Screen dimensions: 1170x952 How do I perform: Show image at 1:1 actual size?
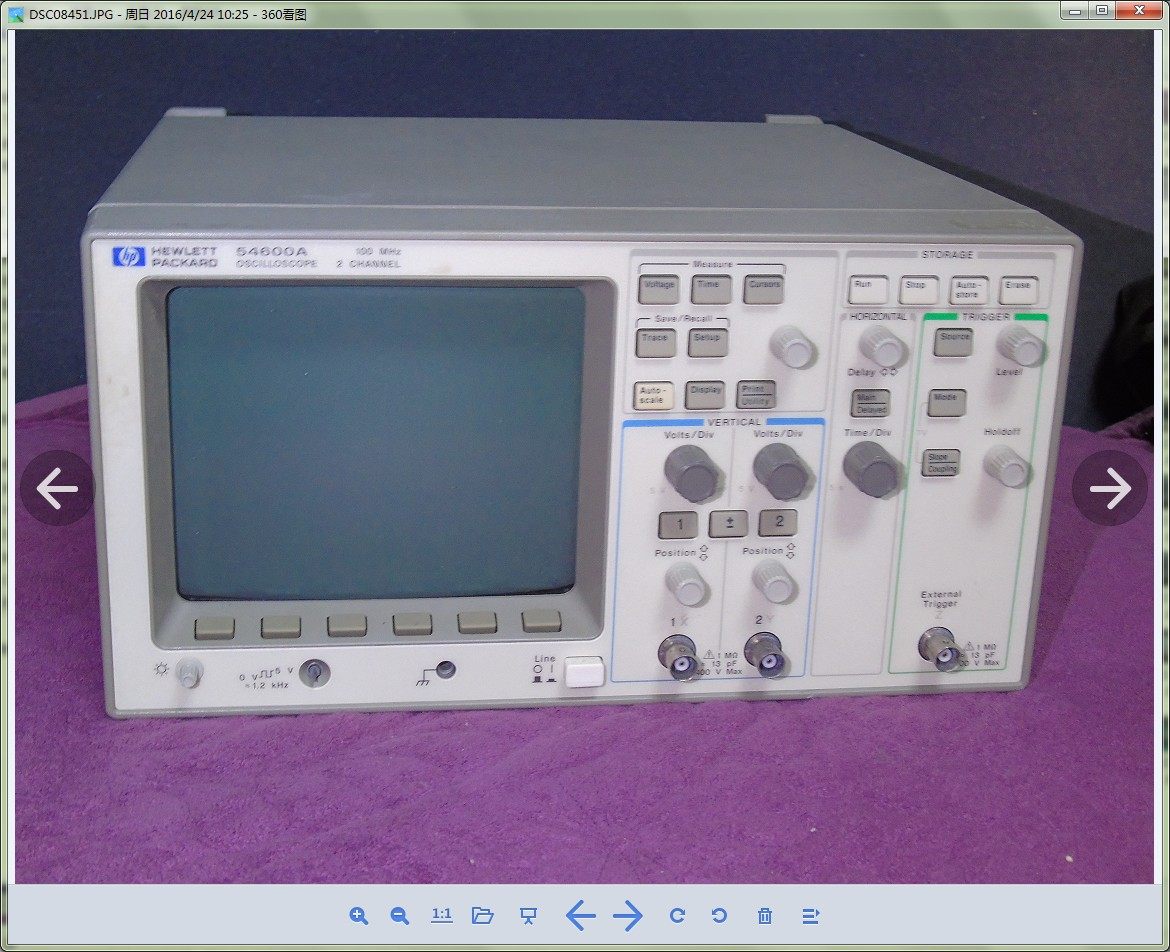(x=442, y=915)
